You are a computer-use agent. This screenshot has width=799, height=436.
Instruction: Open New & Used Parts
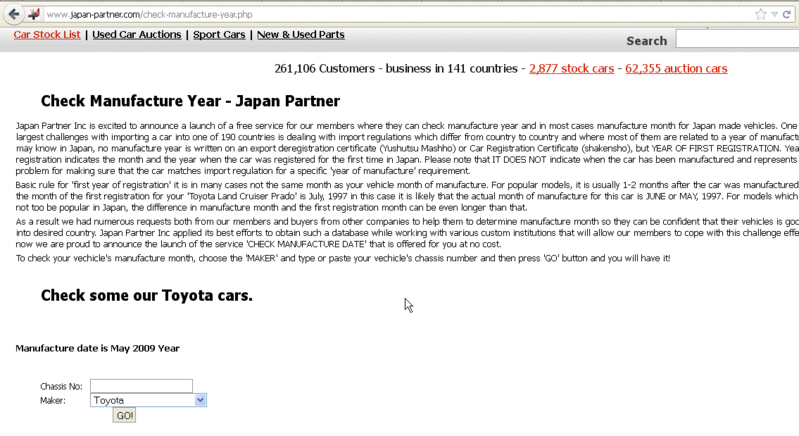[301, 35]
